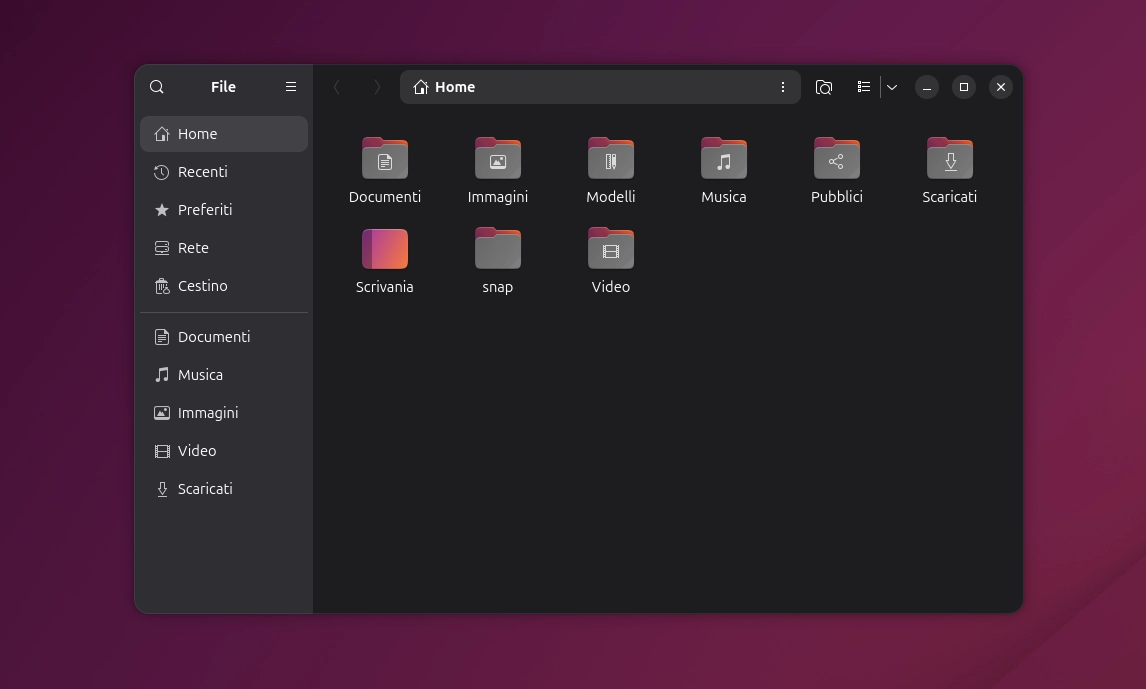Expand the view options dropdown arrow
The width and height of the screenshot is (1146, 689).
(x=892, y=87)
